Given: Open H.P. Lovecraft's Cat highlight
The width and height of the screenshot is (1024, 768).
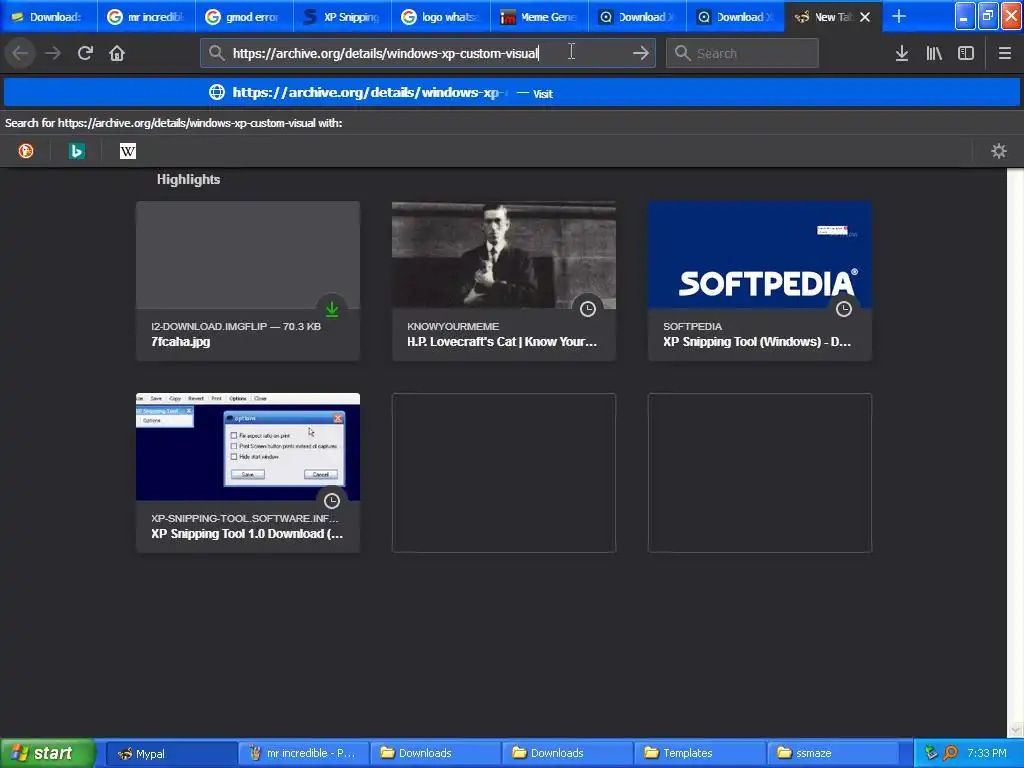Looking at the screenshot, I should [x=504, y=281].
